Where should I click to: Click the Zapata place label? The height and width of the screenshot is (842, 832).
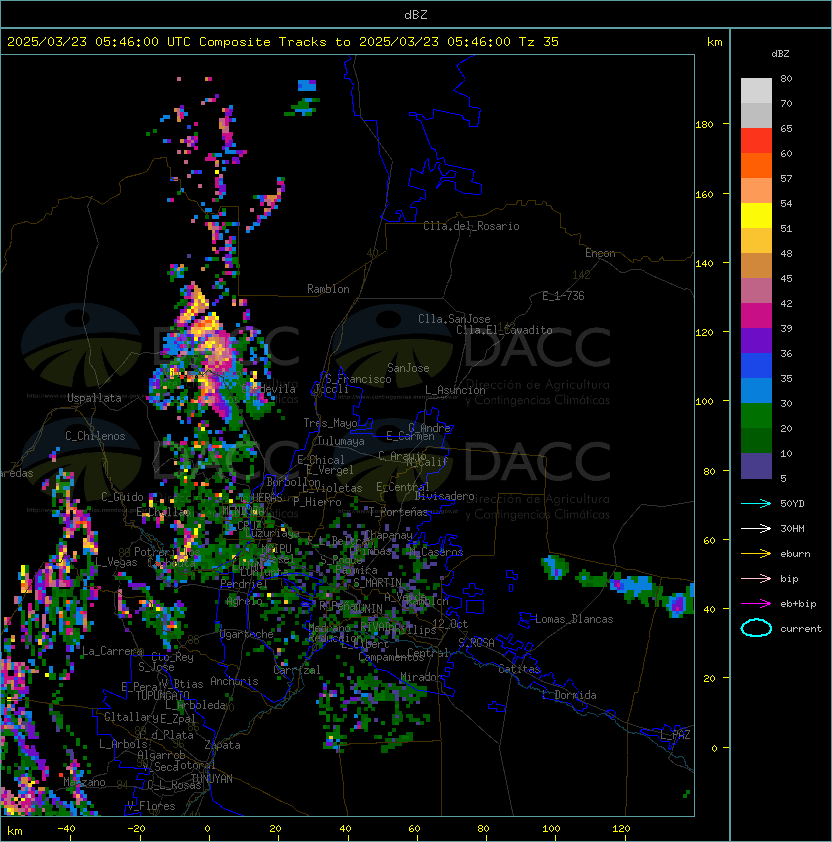tap(222, 745)
